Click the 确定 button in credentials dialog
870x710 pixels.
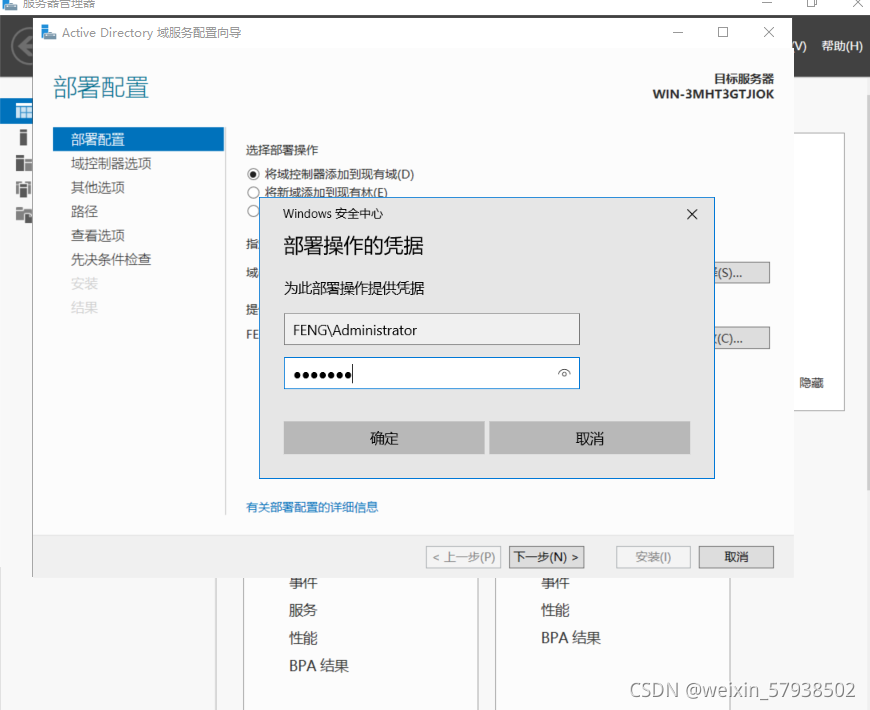click(x=384, y=438)
